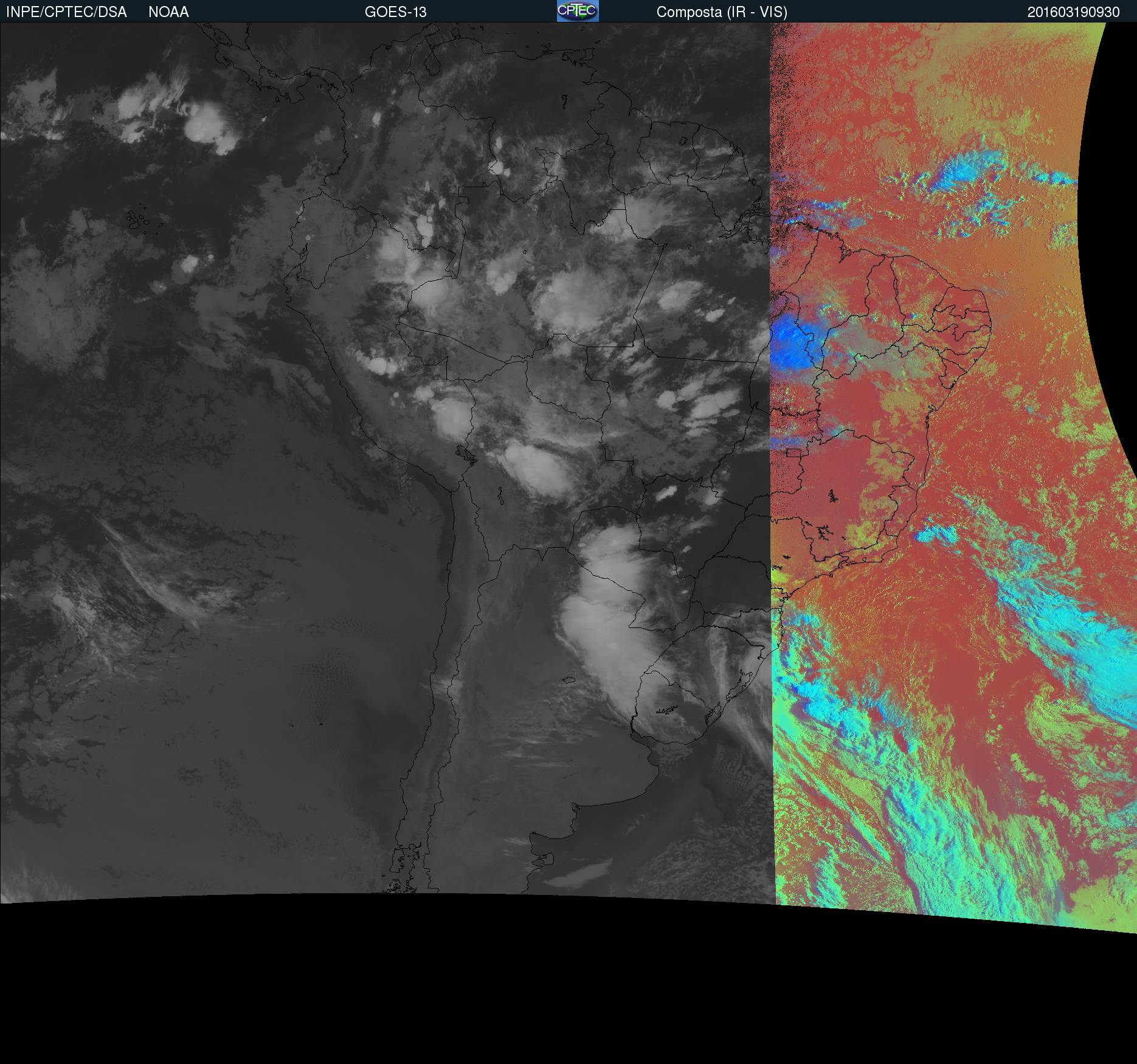Click the GOES-13 satellite label

(396, 12)
